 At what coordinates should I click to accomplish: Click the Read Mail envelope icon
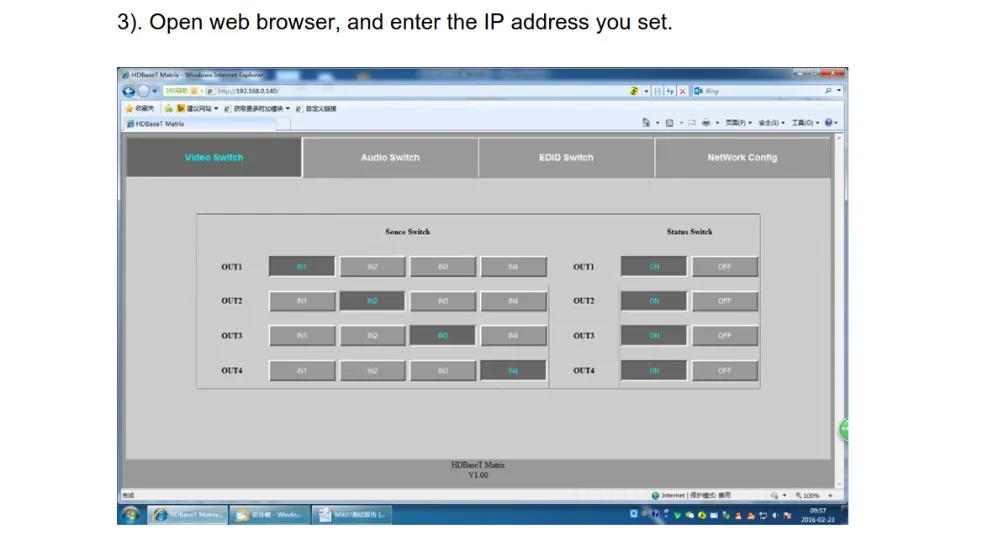click(x=692, y=122)
